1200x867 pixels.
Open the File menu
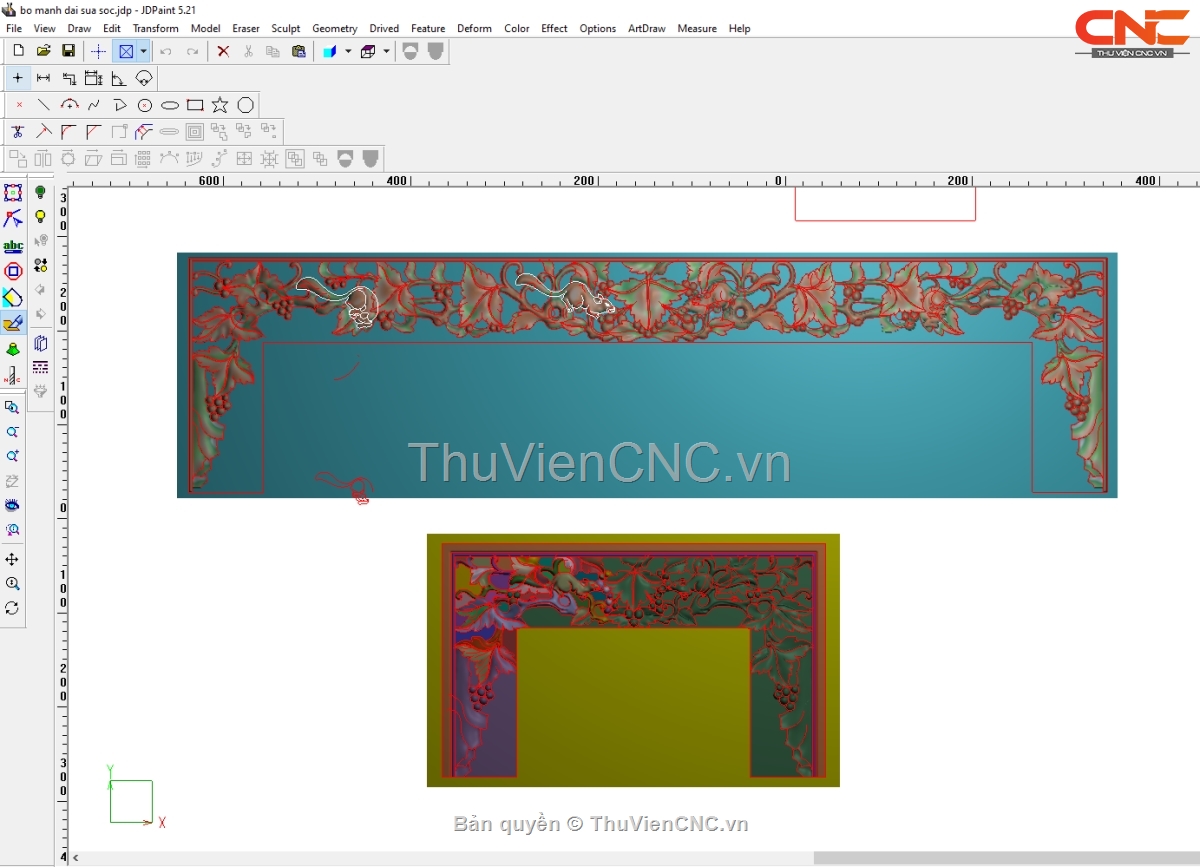(x=14, y=28)
